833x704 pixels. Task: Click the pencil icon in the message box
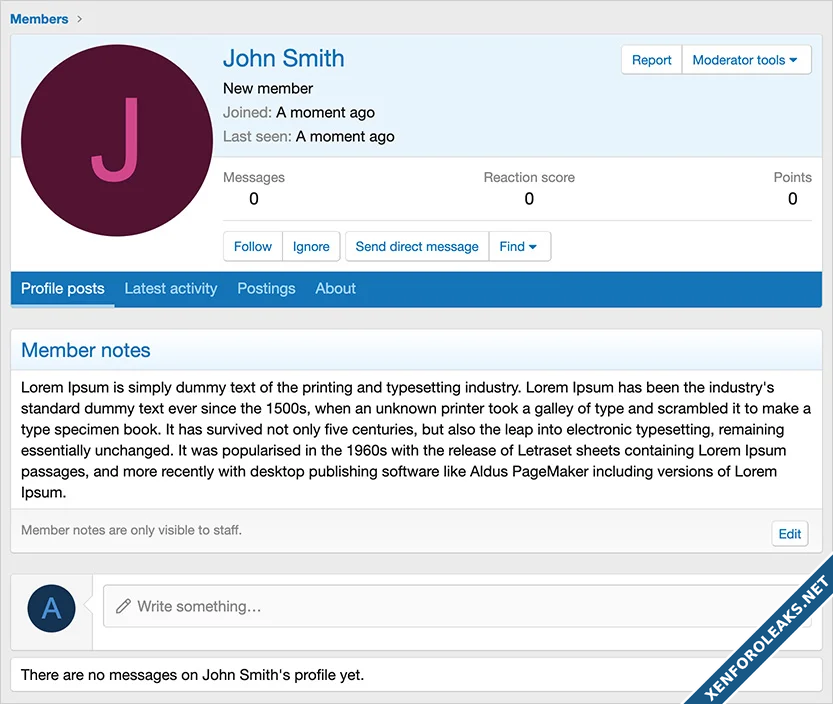click(123, 606)
